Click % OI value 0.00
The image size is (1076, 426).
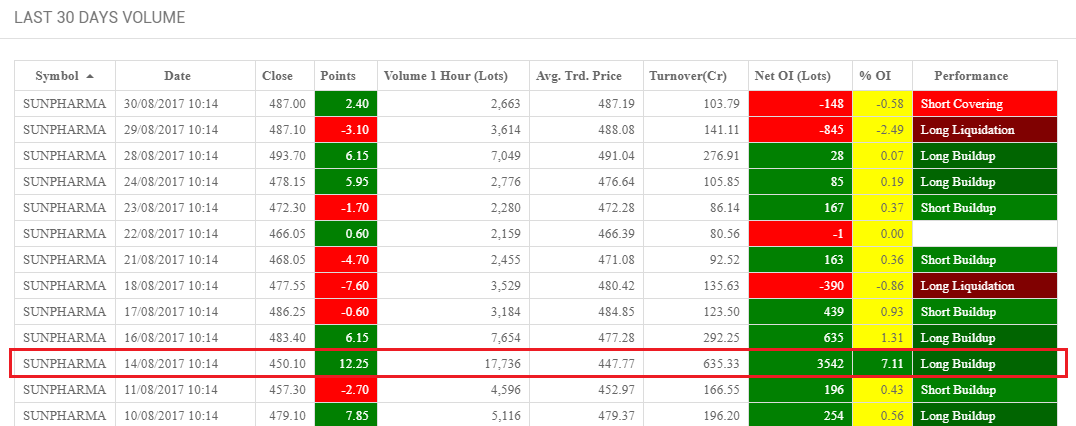(894, 234)
